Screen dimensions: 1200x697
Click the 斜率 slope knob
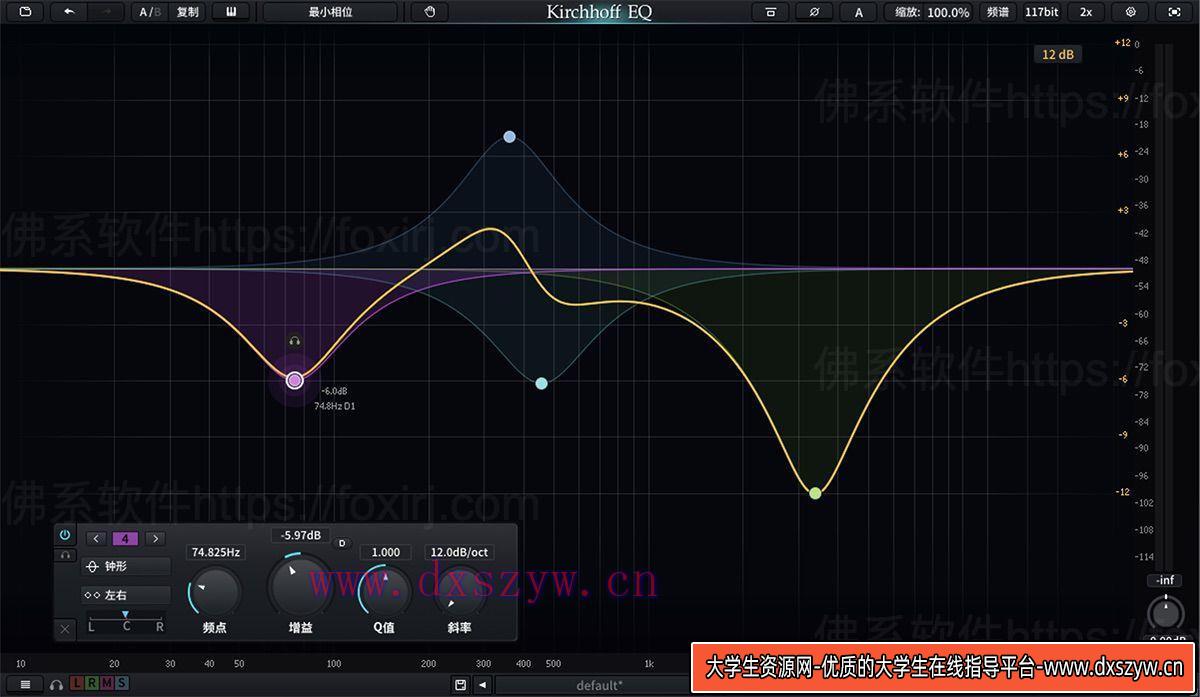coord(460,593)
